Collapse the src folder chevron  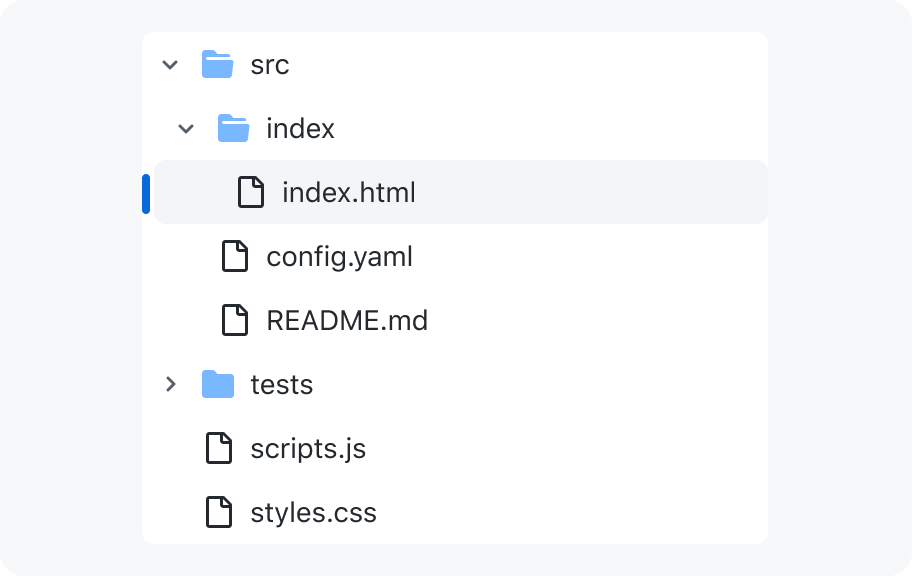(x=170, y=65)
